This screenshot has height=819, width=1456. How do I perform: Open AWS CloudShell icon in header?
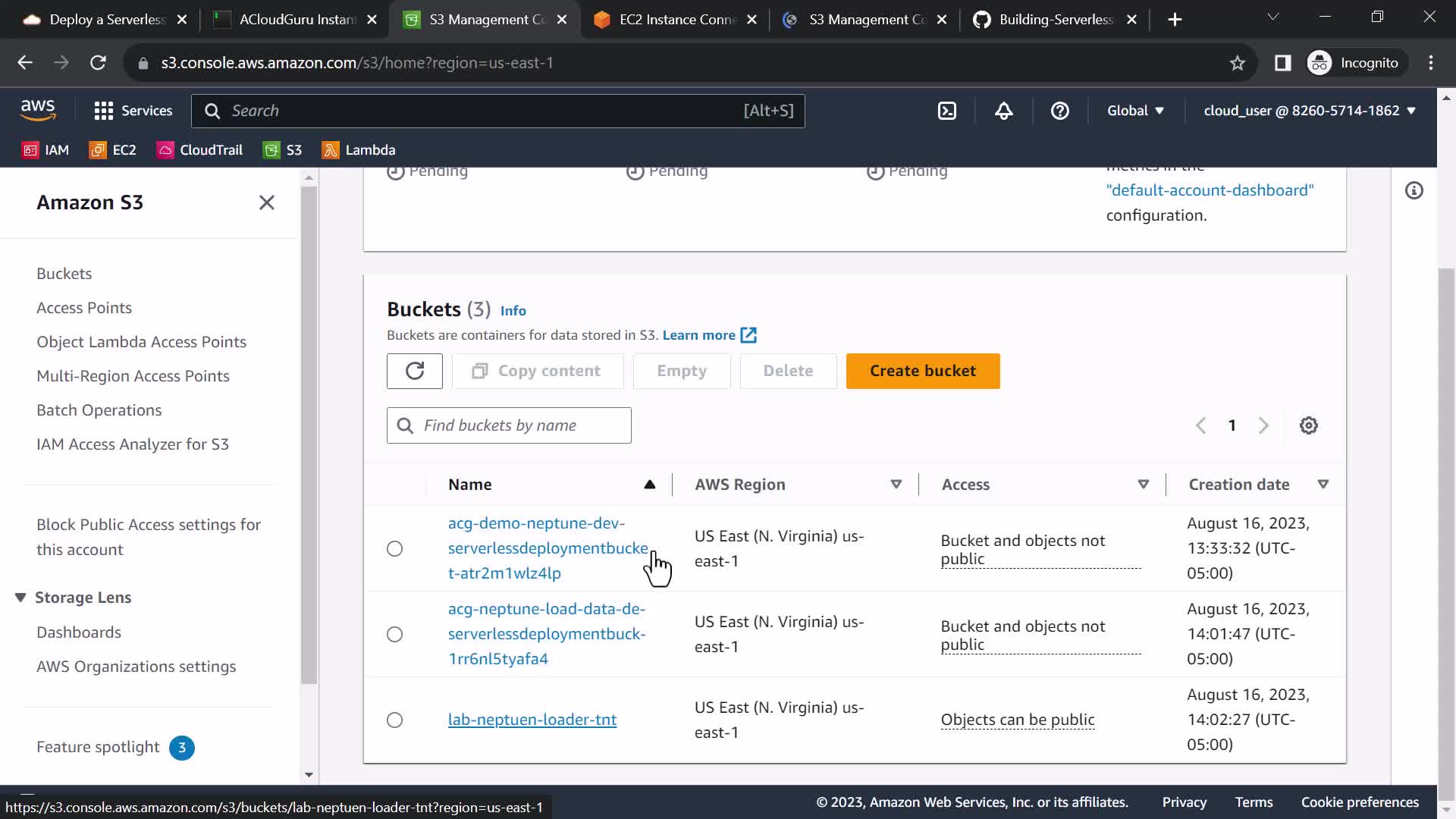[x=947, y=111]
